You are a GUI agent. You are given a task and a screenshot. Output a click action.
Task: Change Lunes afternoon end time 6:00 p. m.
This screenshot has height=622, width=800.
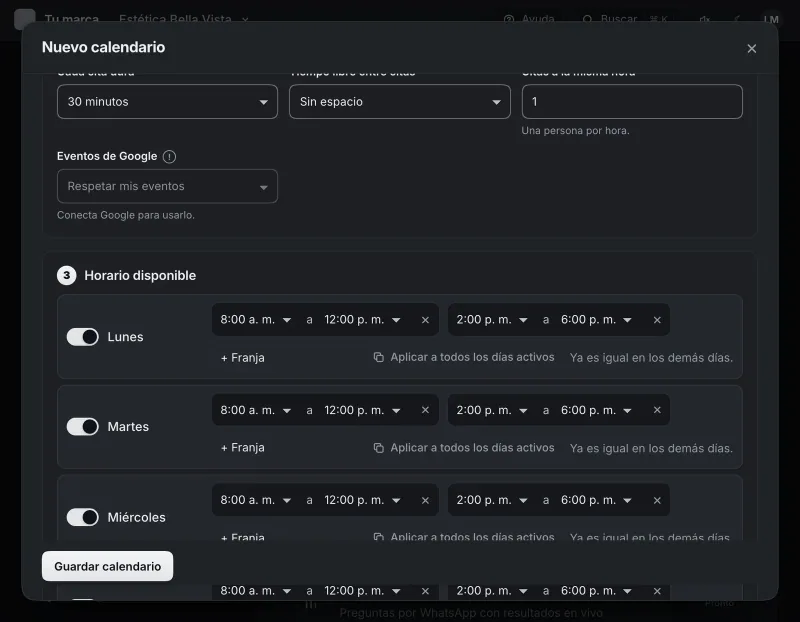[596, 320]
